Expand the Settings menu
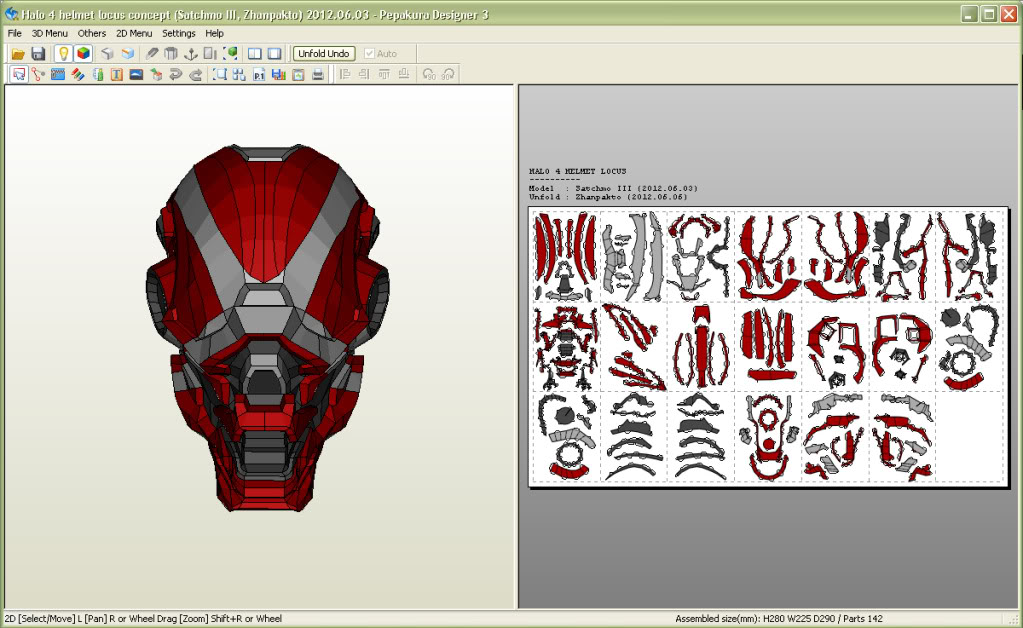This screenshot has width=1023, height=628. (179, 33)
